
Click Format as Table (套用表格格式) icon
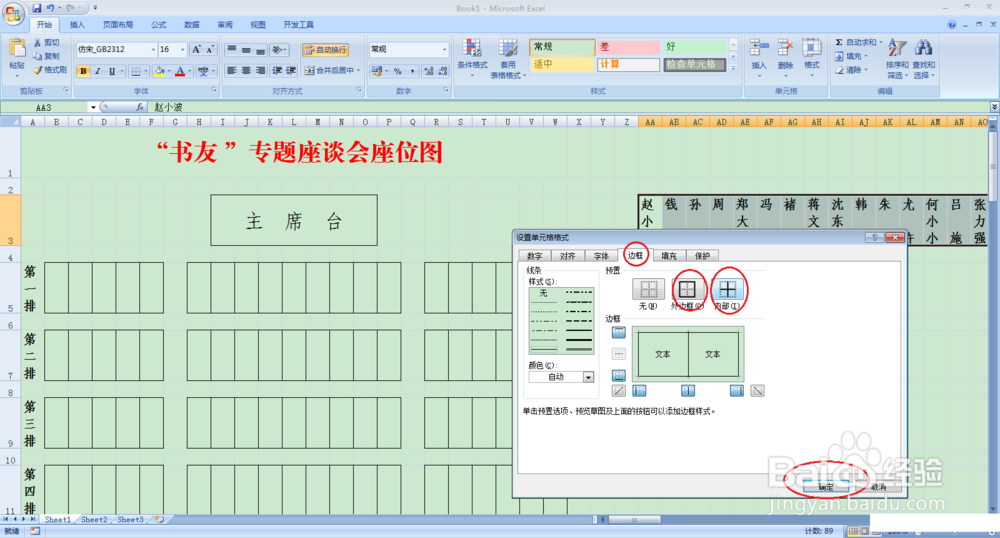(x=508, y=48)
